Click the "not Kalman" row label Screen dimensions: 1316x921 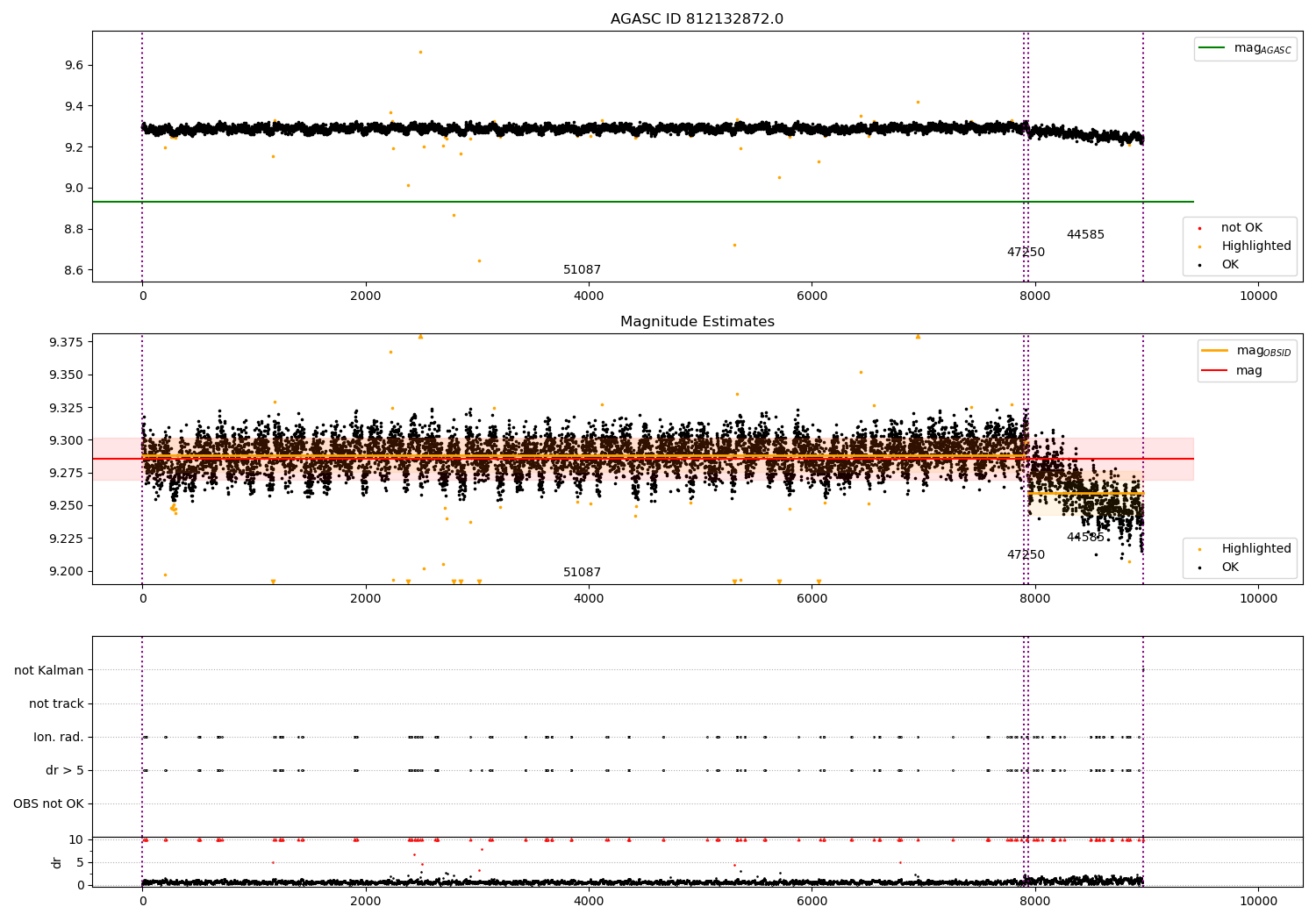49,671
